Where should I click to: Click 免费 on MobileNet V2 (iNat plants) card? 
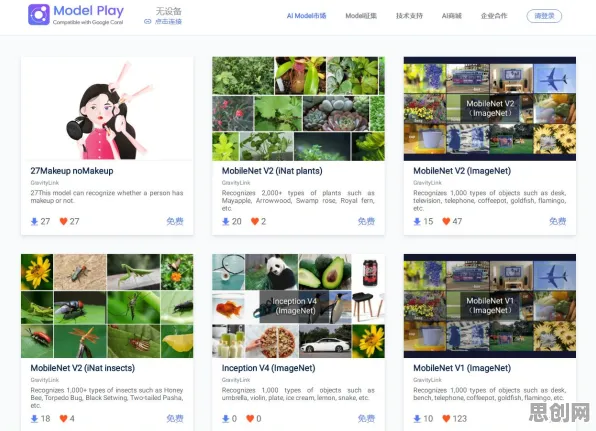tap(366, 221)
